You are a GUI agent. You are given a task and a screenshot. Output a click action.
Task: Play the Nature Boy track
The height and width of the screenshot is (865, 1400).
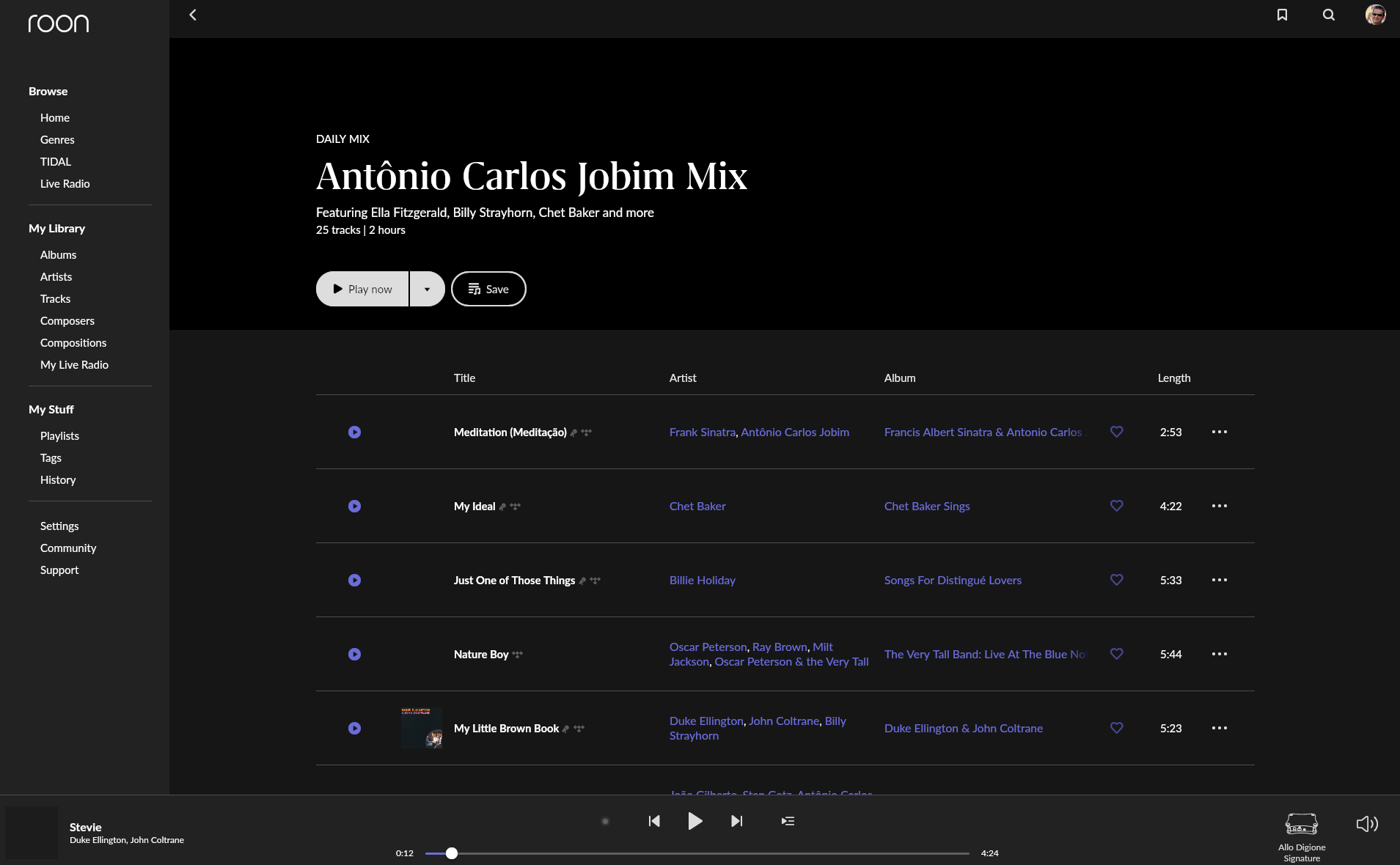coord(354,655)
